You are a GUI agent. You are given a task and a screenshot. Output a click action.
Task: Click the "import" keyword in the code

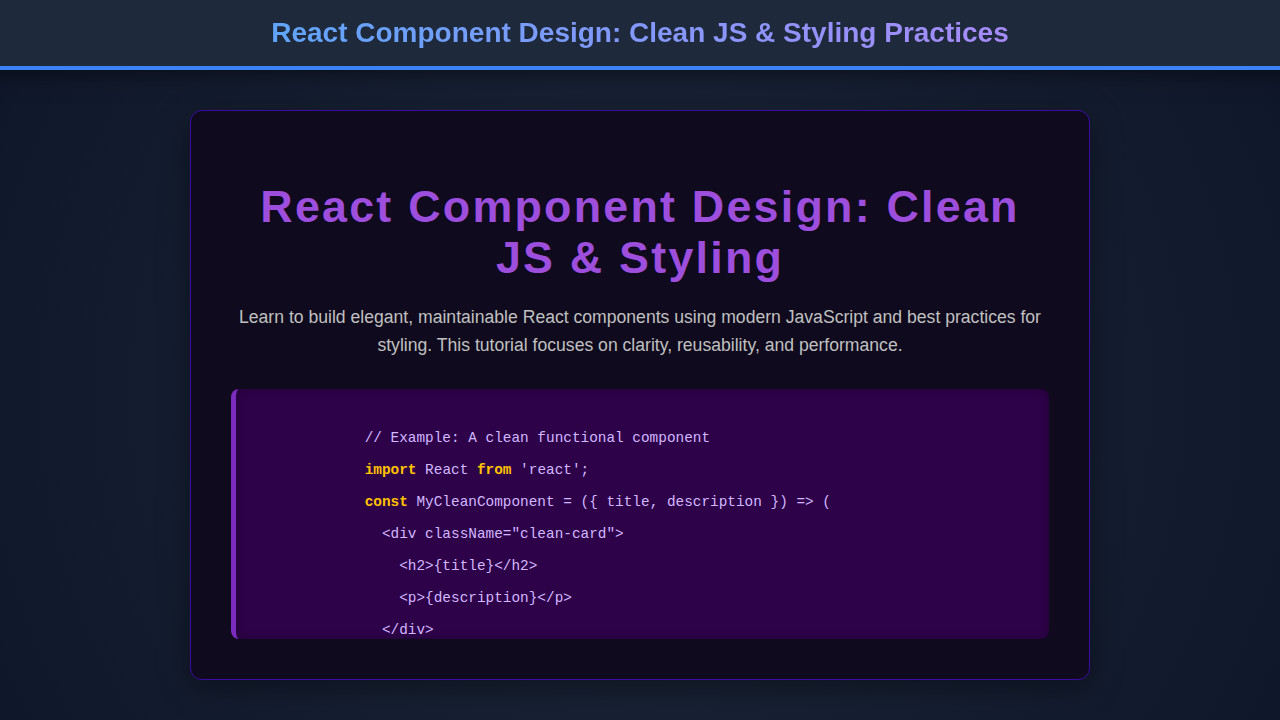[390, 469]
